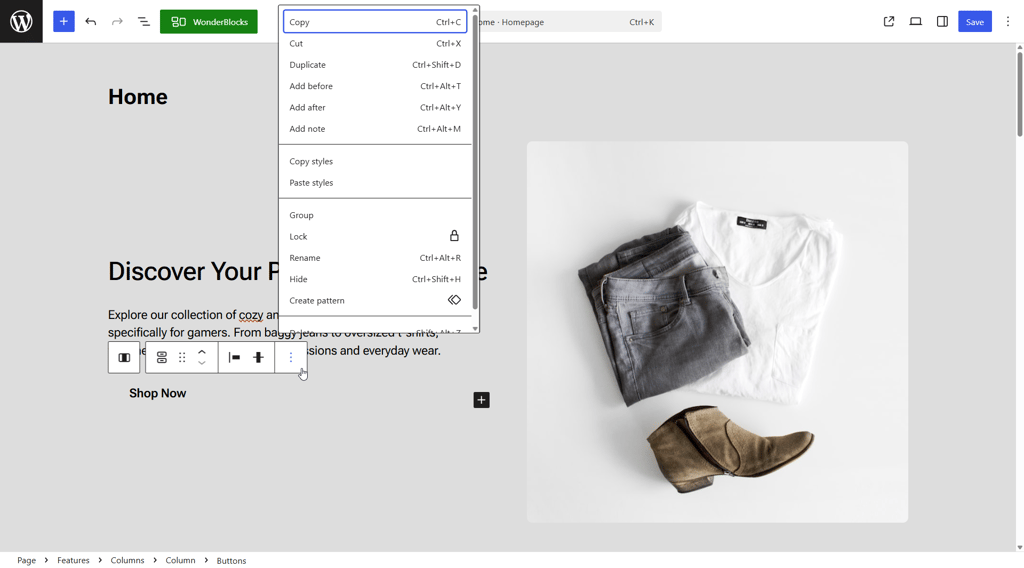Click the blue block inserter plus icon
Image resolution: width=1024 pixels, height=568 pixels.
[x=63, y=22]
